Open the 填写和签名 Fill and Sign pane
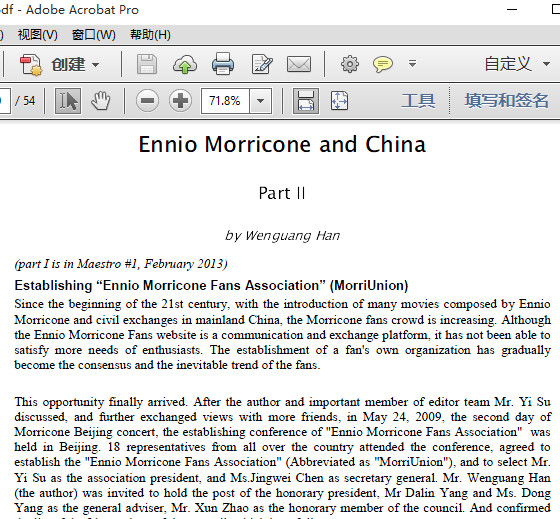The height and width of the screenshot is (519, 560). (x=506, y=100)
